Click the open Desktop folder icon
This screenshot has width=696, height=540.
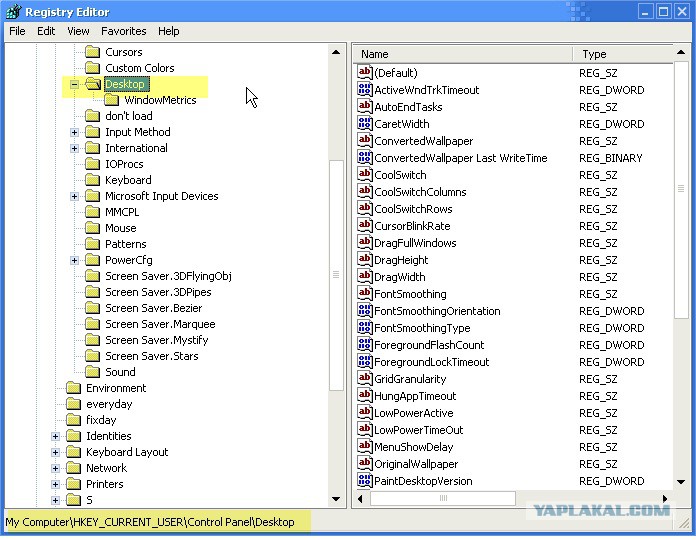pyautogui.click(x=93, y=84)
